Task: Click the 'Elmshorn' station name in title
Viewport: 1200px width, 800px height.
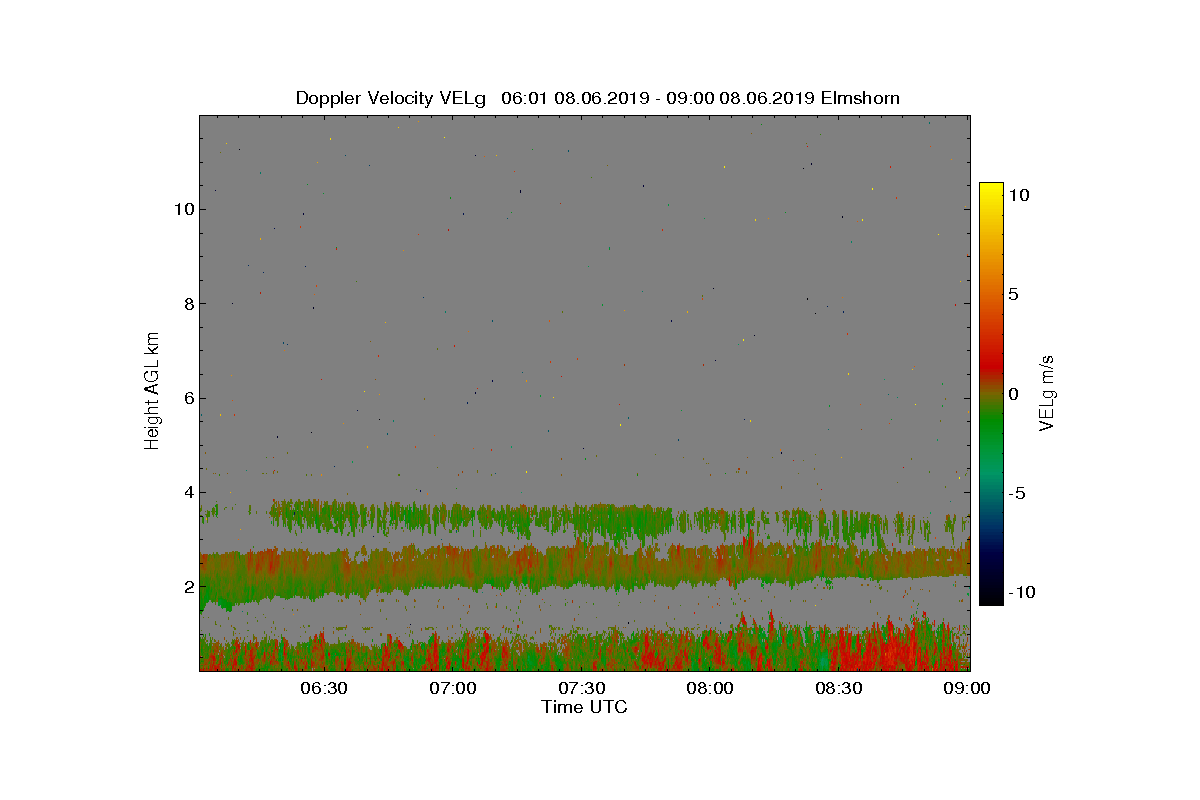Action: [860, 98]
